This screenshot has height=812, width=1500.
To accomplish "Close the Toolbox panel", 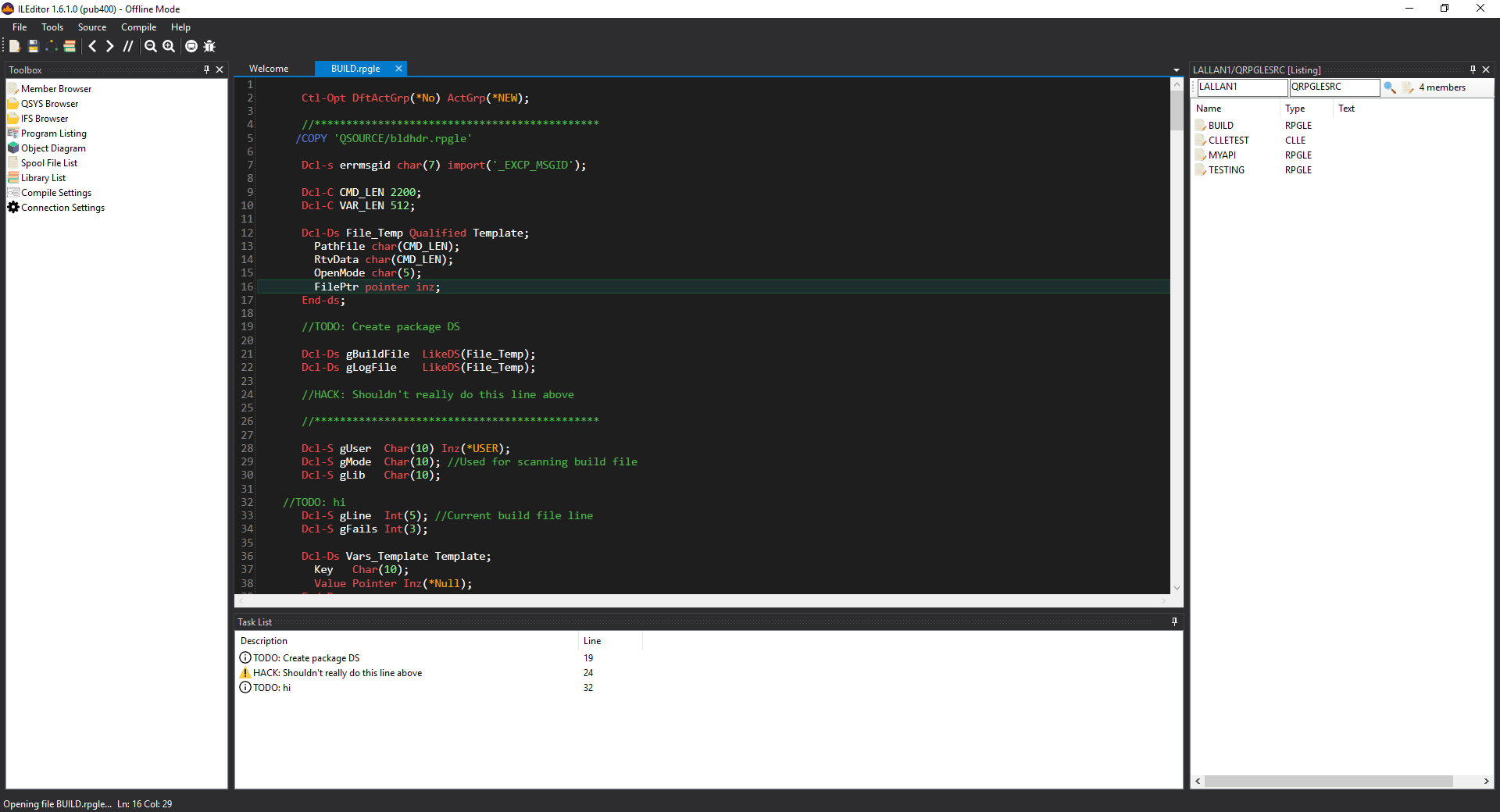I will tap(220, 69).
